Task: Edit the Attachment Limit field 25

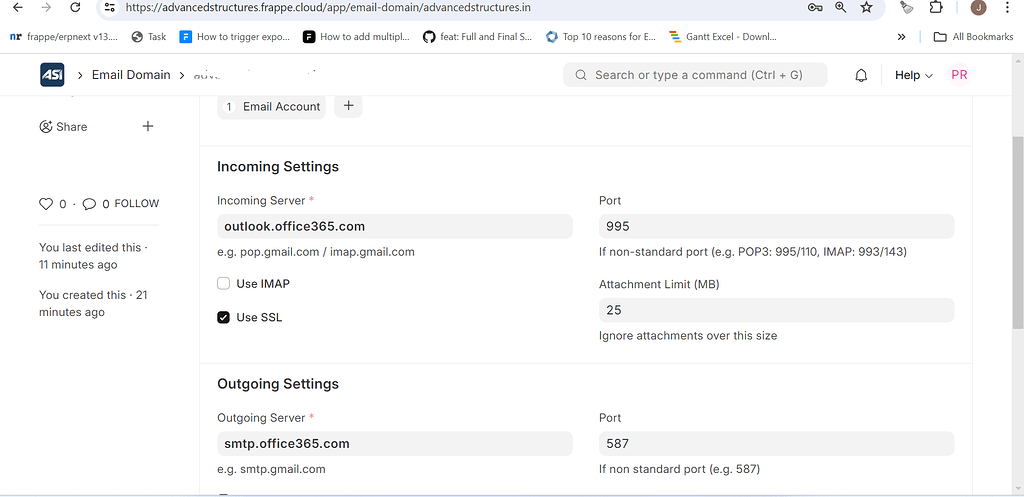Action: click(776, 310)
